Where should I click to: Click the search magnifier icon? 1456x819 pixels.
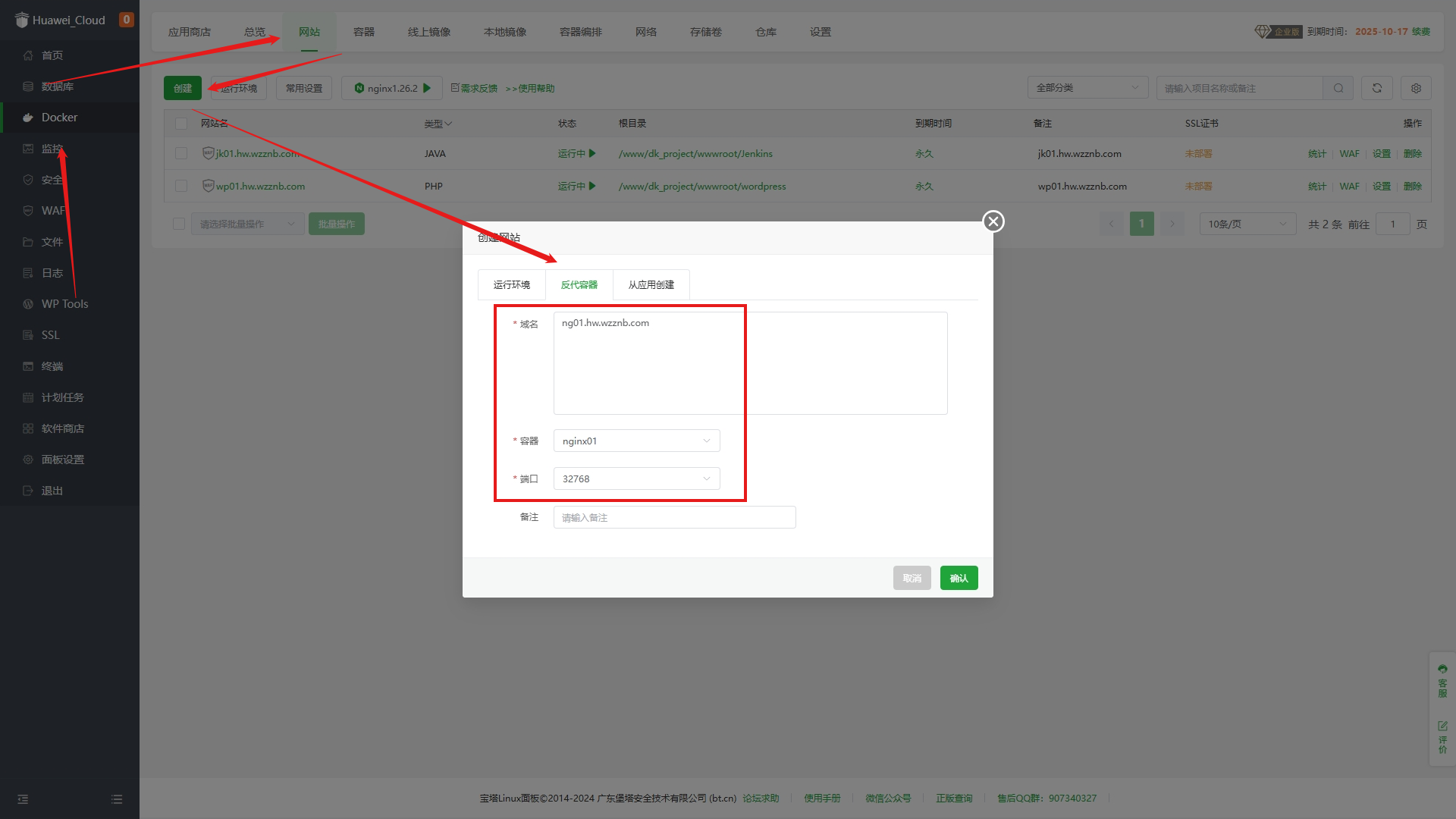(1338, 88)
